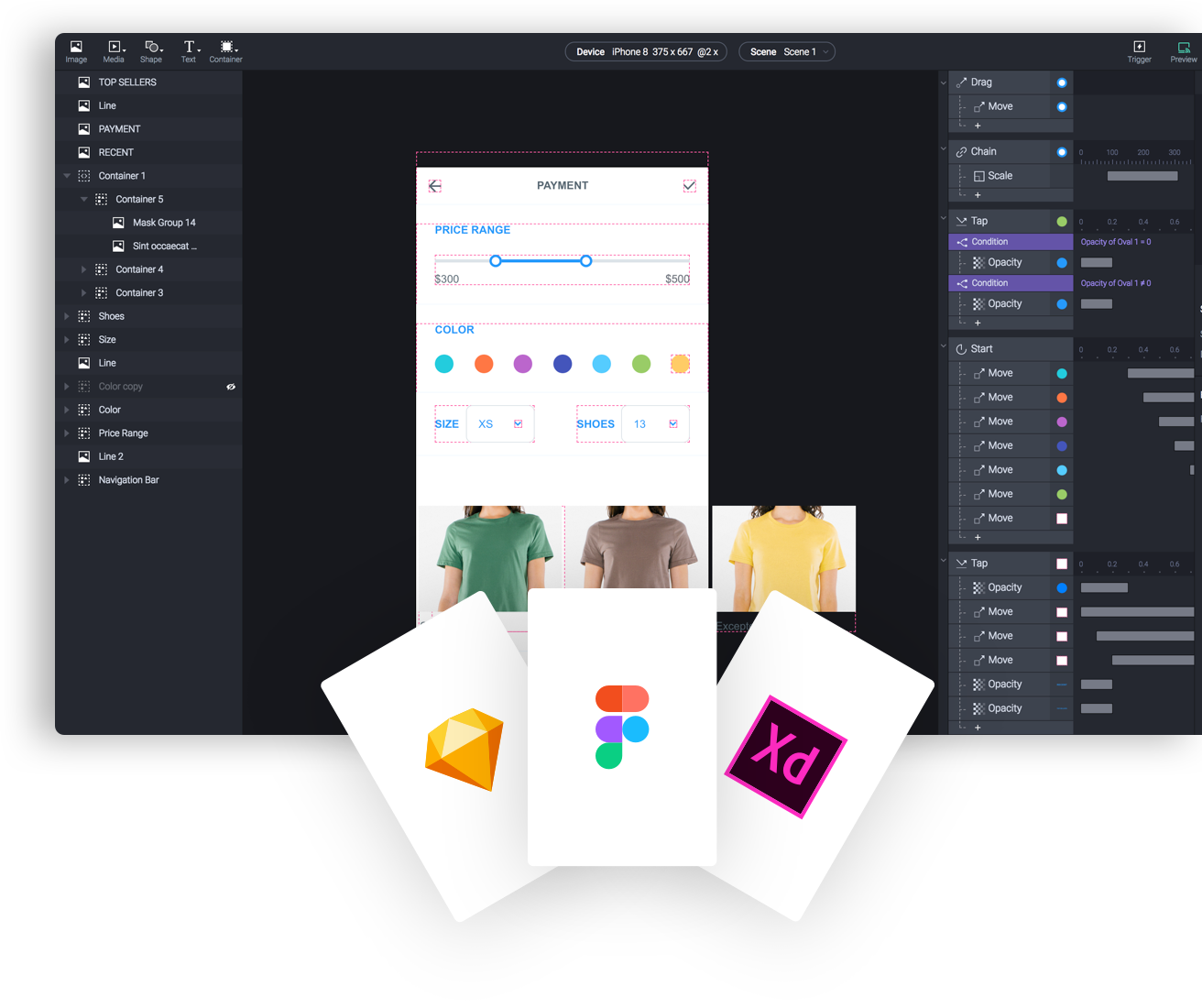The height and width of the screenshot is (1008, 1202).
Task: Select the Sint occaecat layer
Action: coord(148,247)
